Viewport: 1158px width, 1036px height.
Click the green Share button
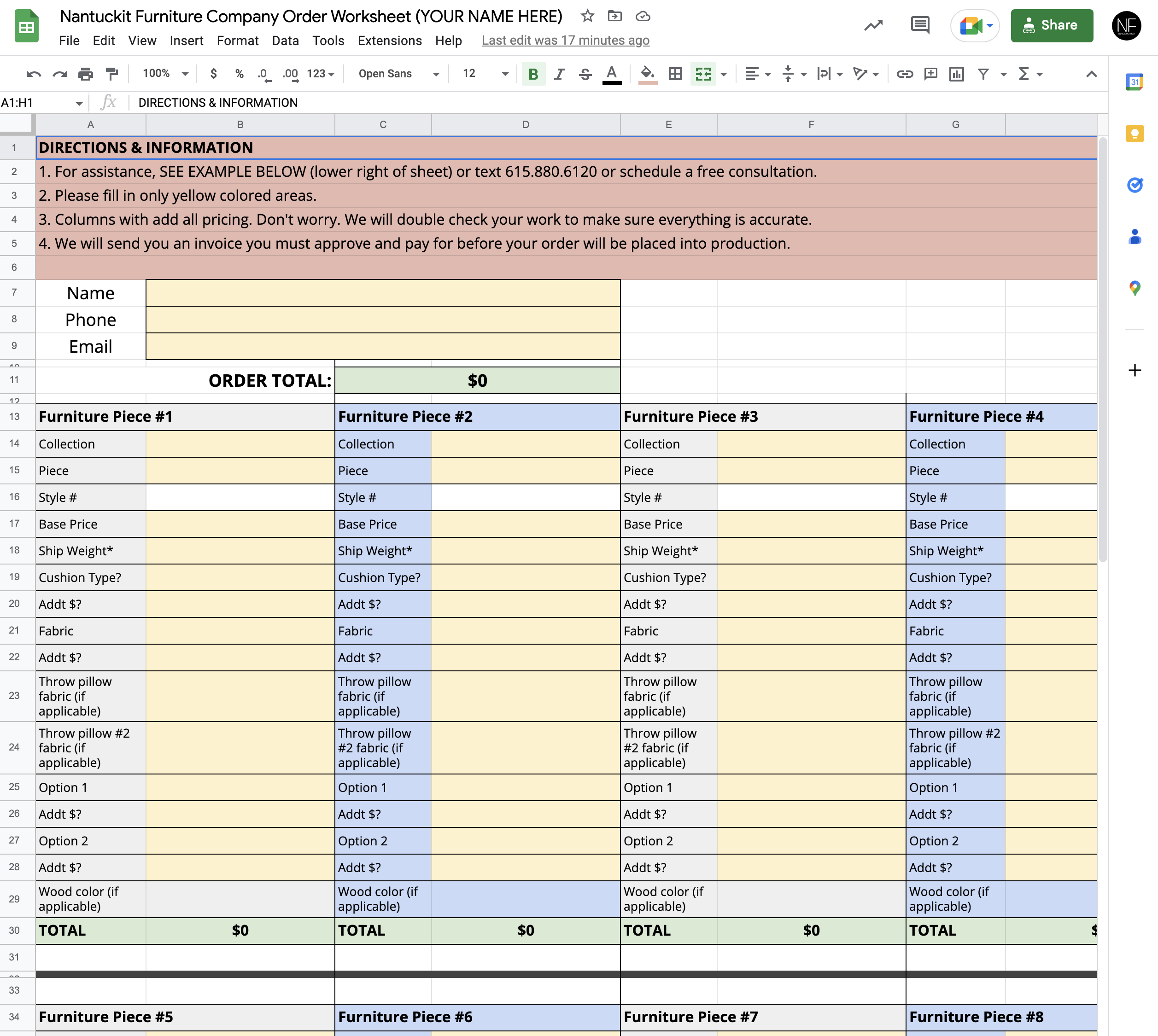[1051, 26]
